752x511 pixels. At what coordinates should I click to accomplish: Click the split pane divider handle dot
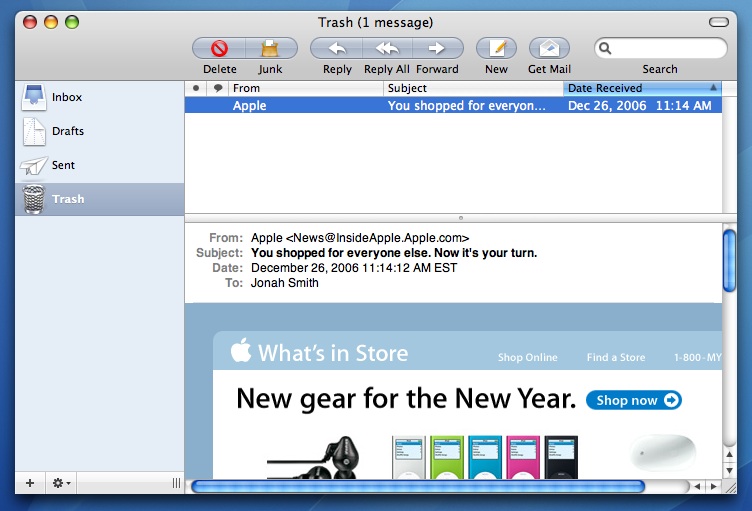pyautogui.click(x=461, y=218)
